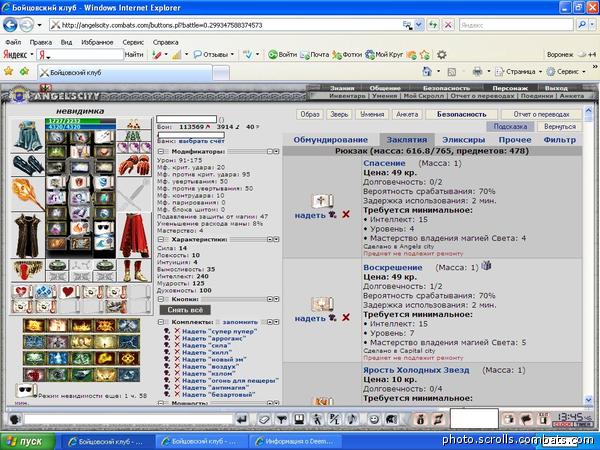This screenshot has width=600, height=450.
Task: Open the address bar dropdown arrow
Action: [x=419, y=25]
